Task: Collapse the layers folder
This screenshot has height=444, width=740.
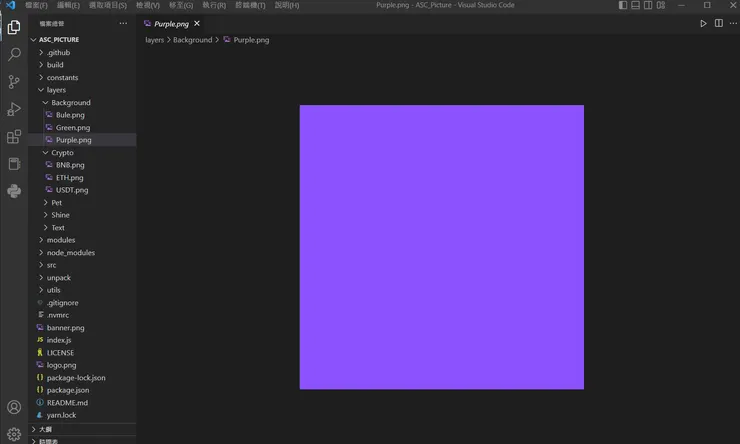Action: click(82, 90)
